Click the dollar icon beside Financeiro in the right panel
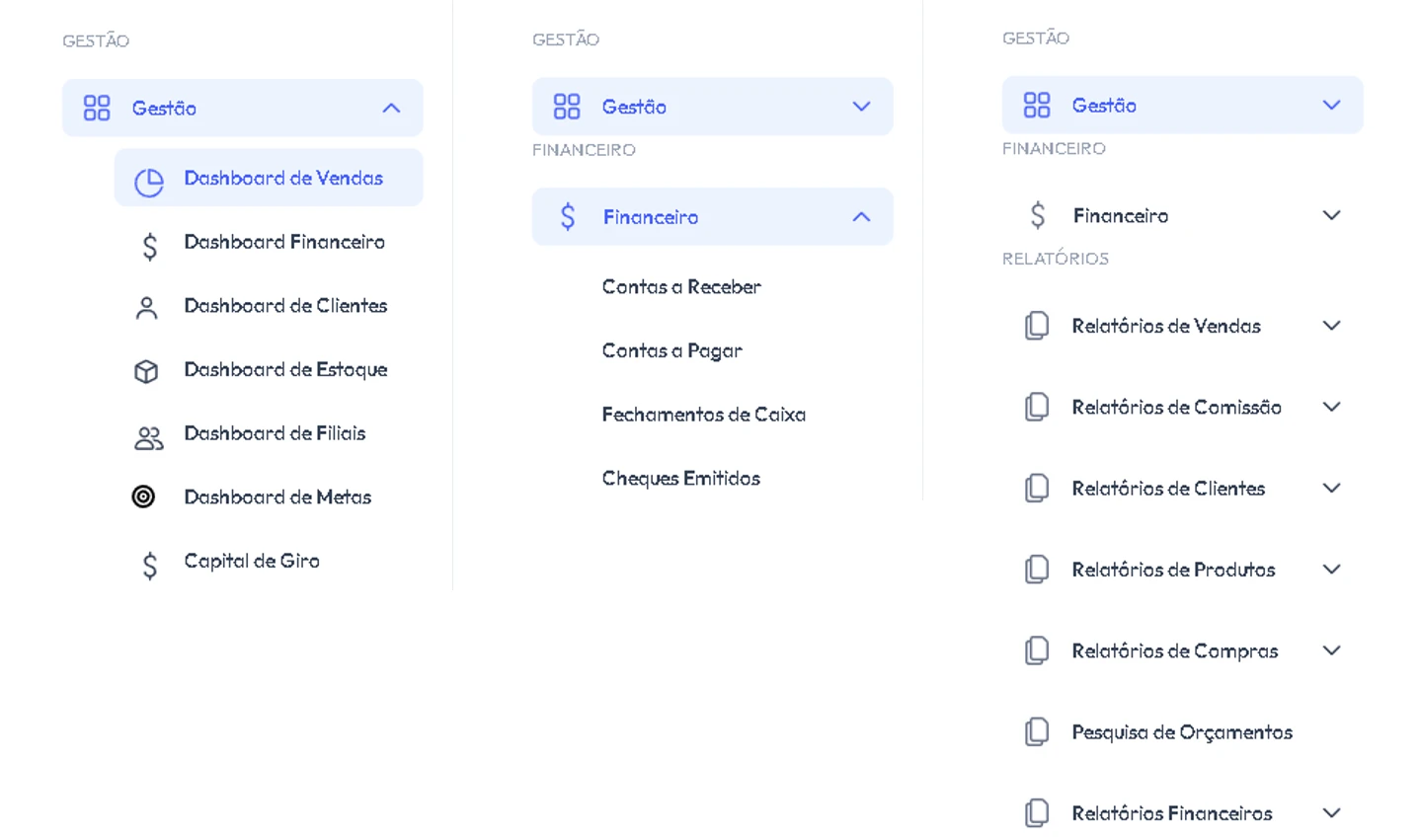Viewport: 1421px width, 840px height. click(1037, 214)
